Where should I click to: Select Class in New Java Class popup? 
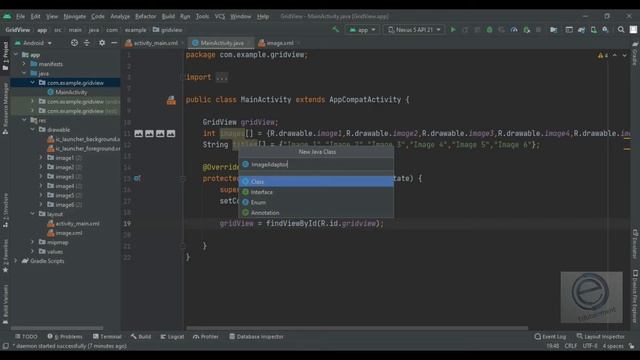click(x=316, y=182)
